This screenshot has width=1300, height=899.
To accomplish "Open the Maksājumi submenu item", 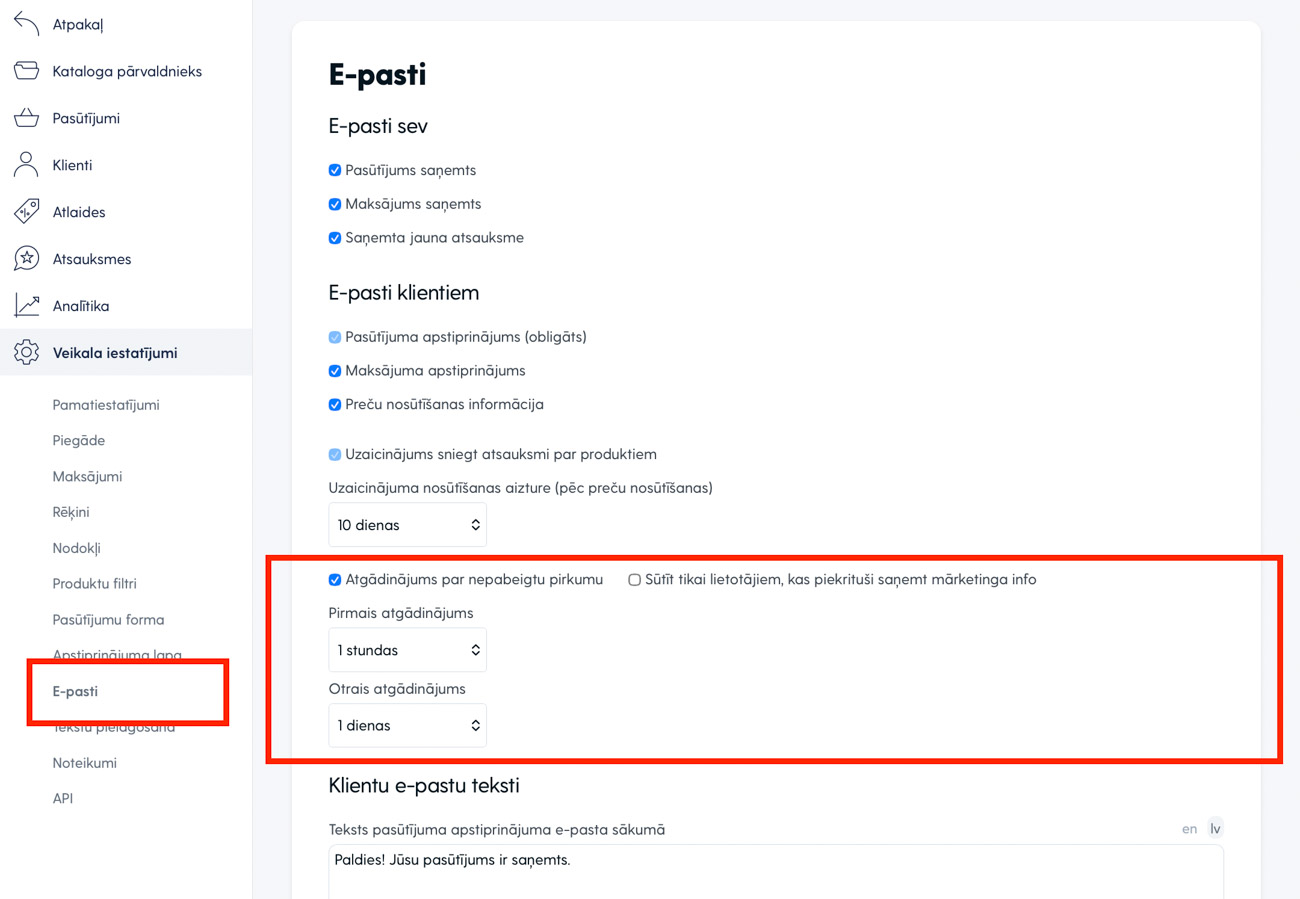I will pyautogui.click(x=87, y=477).
